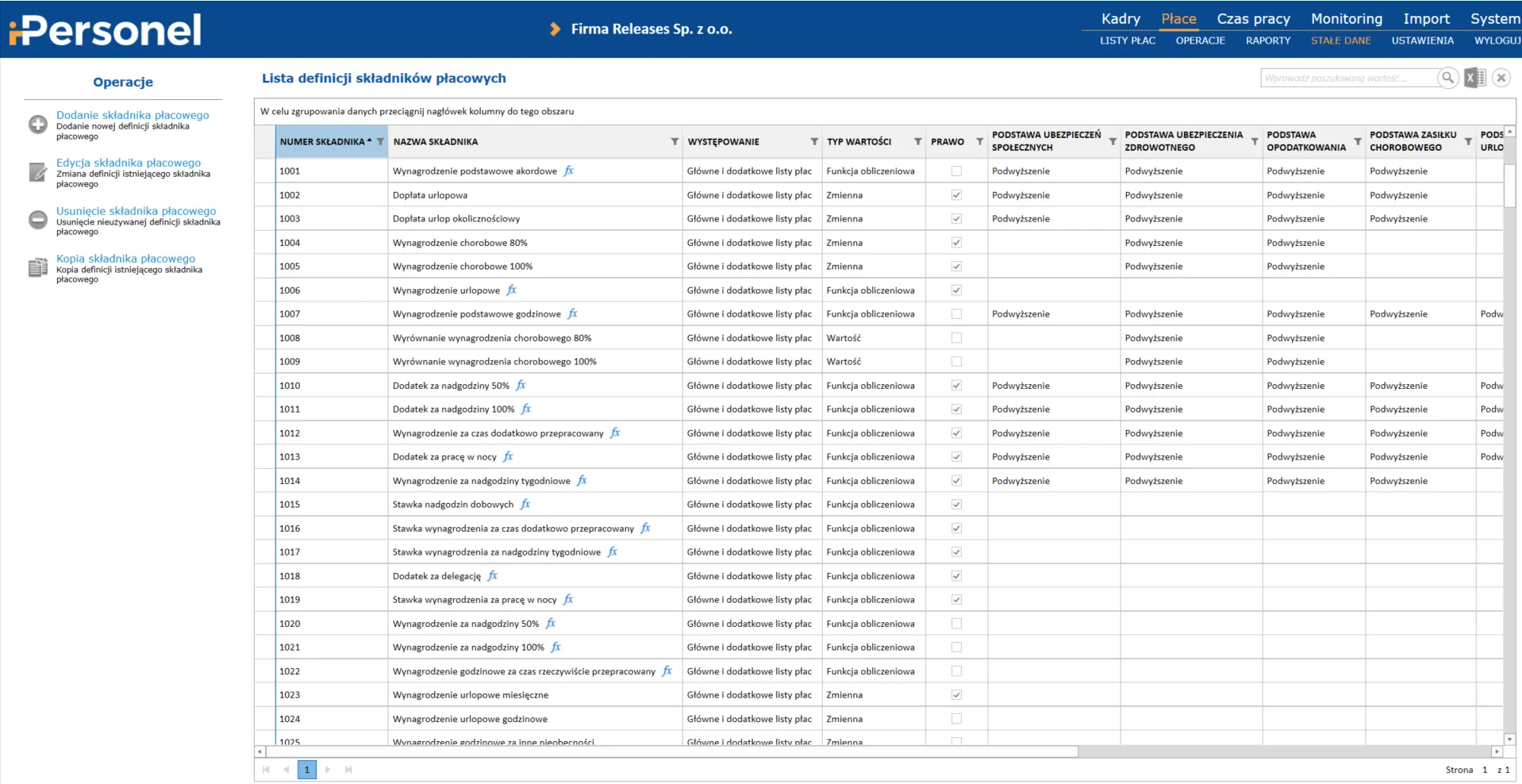The height and width of the screenshot is (784, 1522).
Task: Open filter for Występowanie column
Action: (814, 142)
